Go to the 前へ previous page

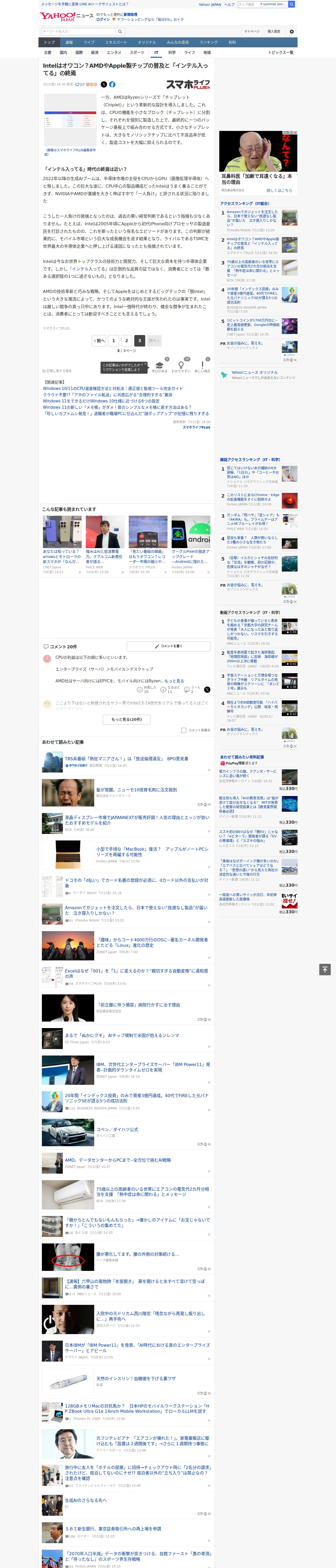coord(99,341)
